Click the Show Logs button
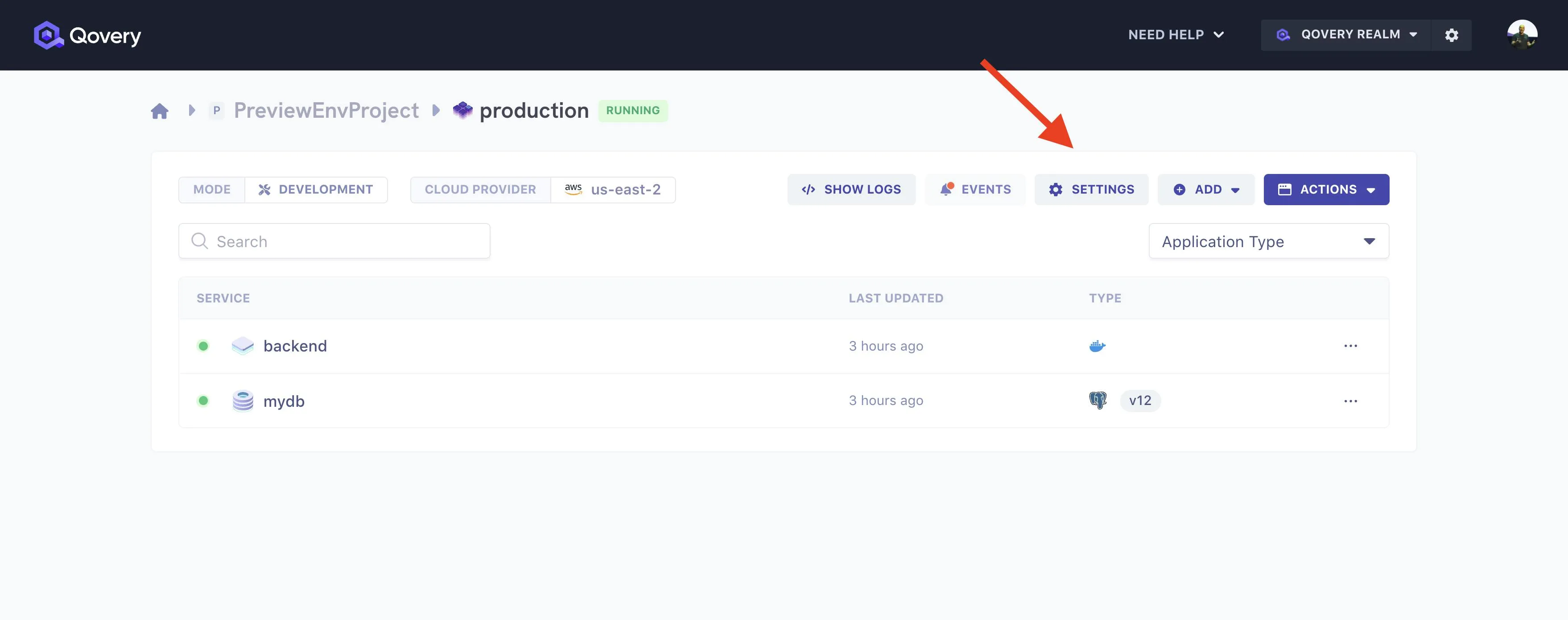Screen dimensions: 1568x620 (x=850, y=190)
